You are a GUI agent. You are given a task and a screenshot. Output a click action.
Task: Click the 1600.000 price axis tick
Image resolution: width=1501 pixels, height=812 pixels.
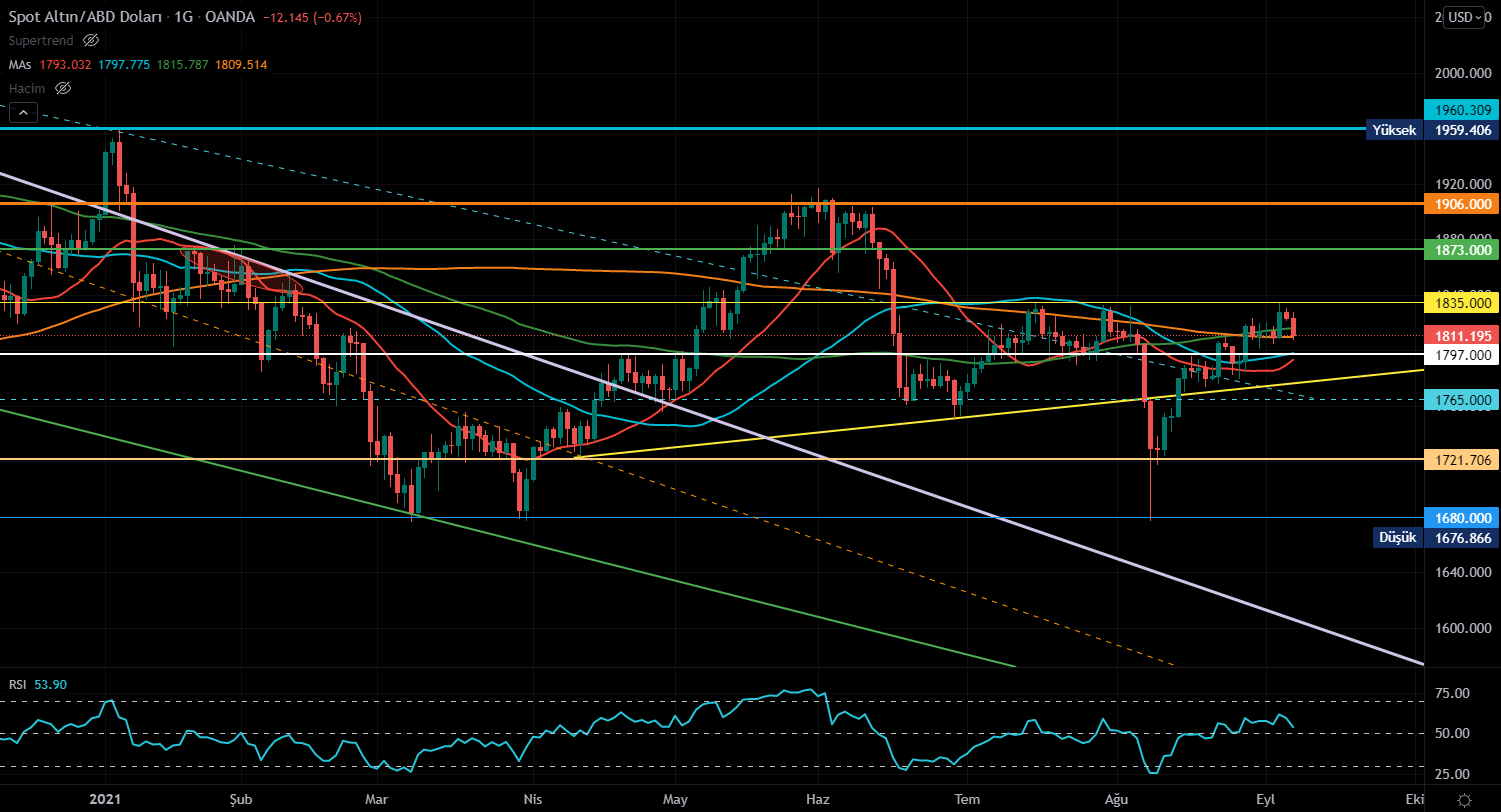[1461, 628]
